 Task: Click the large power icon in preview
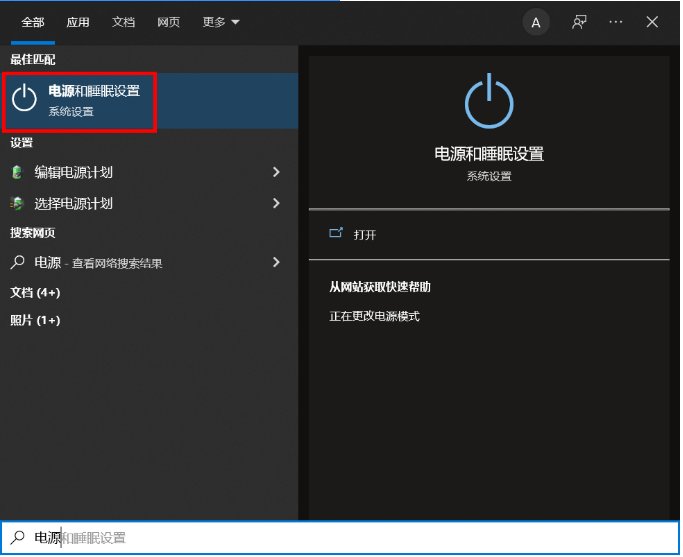pyautogui.click(x=489, y=101)
